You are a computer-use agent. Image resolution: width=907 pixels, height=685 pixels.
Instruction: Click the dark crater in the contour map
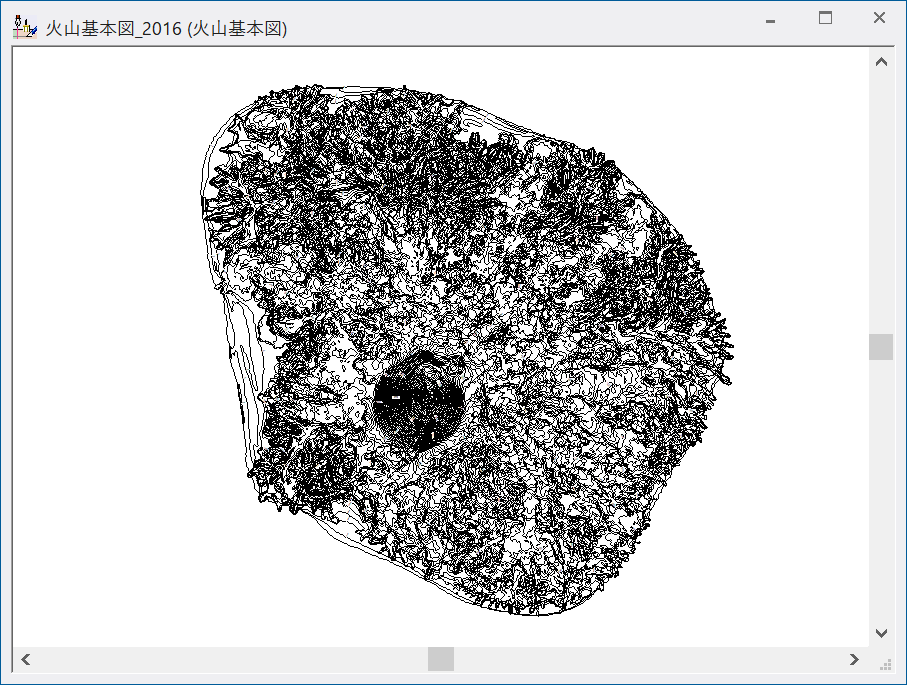point(418,400)
